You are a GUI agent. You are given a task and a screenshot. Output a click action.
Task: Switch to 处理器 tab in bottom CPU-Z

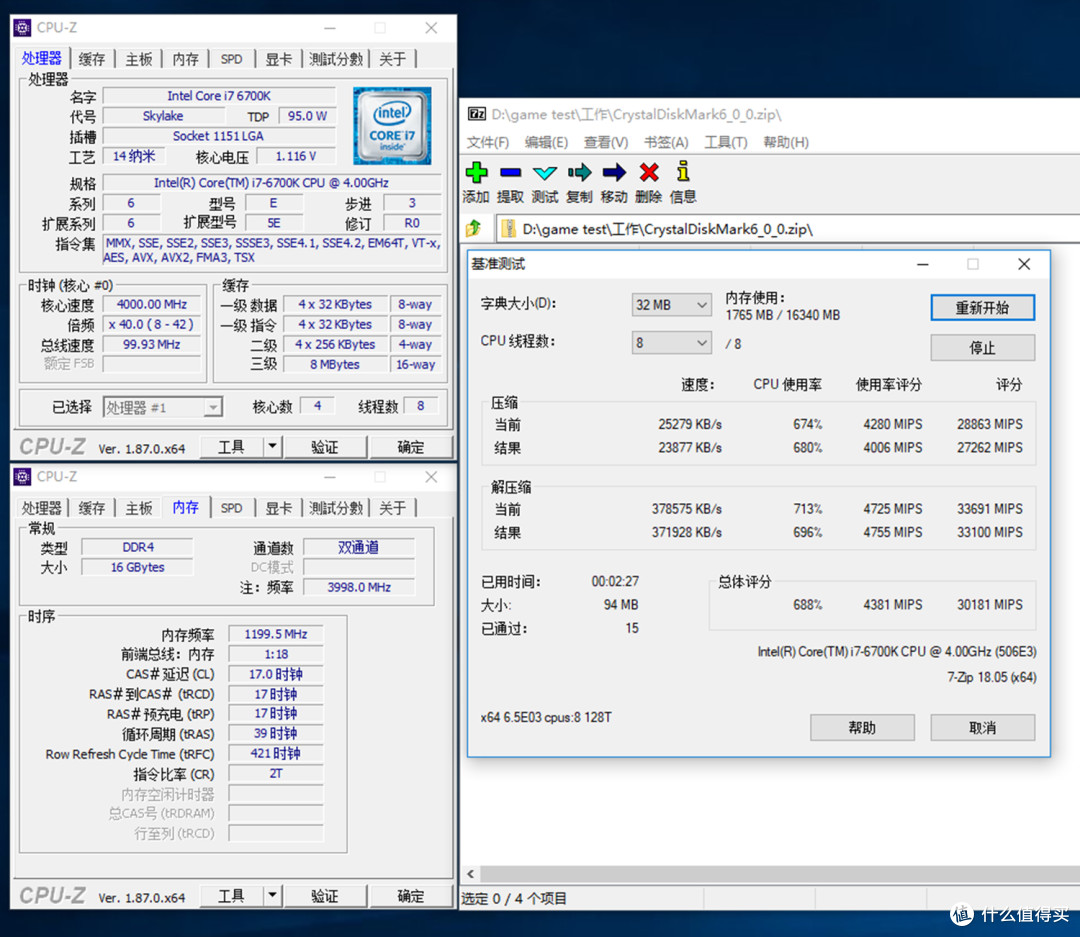click(41, 508)
